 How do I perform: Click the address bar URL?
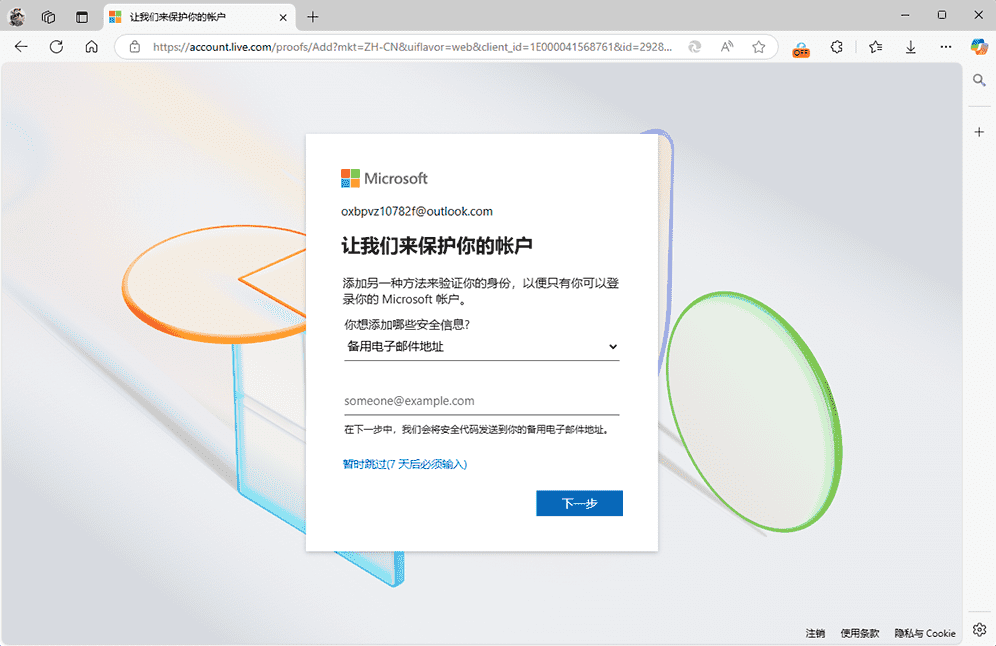pos(412,47)
